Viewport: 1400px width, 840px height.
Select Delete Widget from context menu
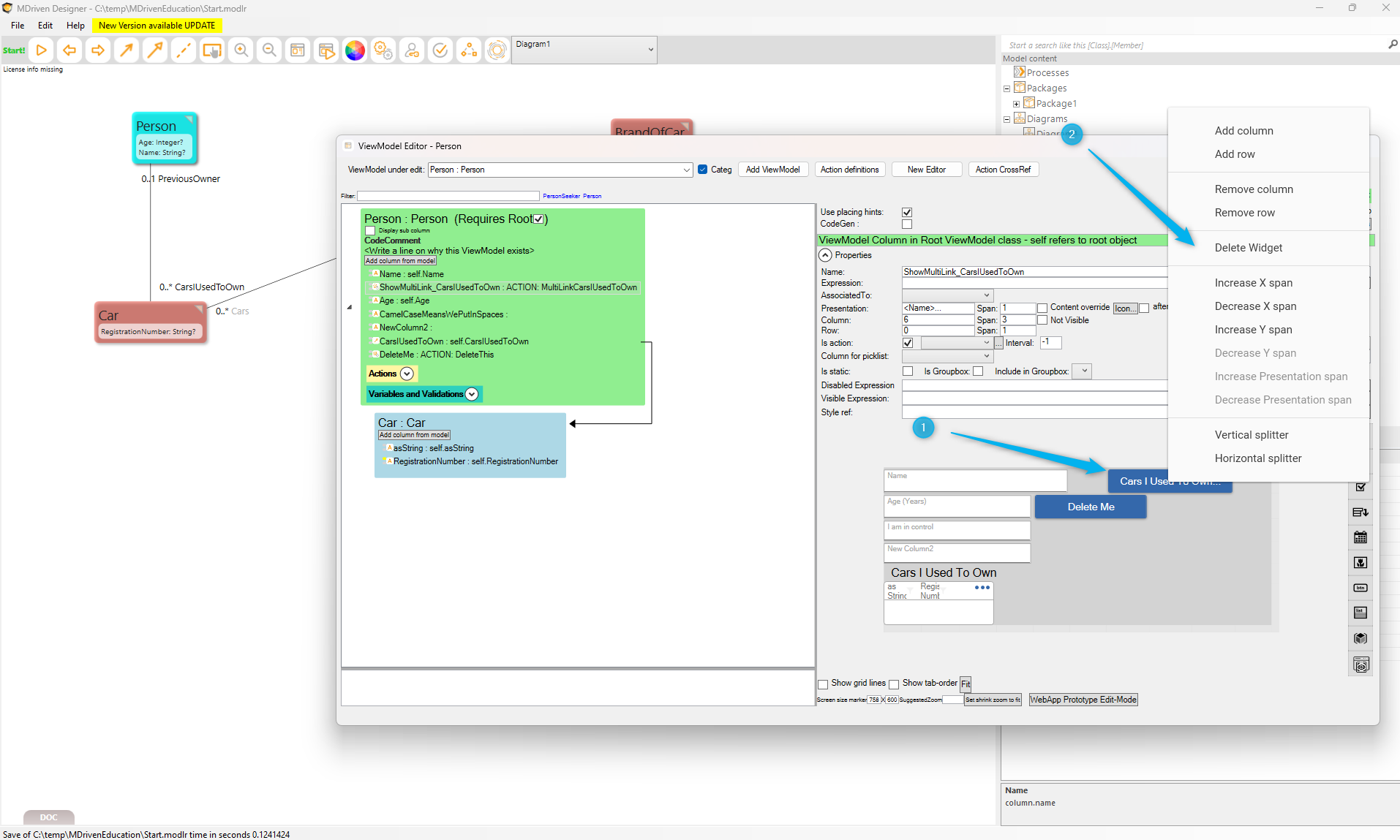1248,248
